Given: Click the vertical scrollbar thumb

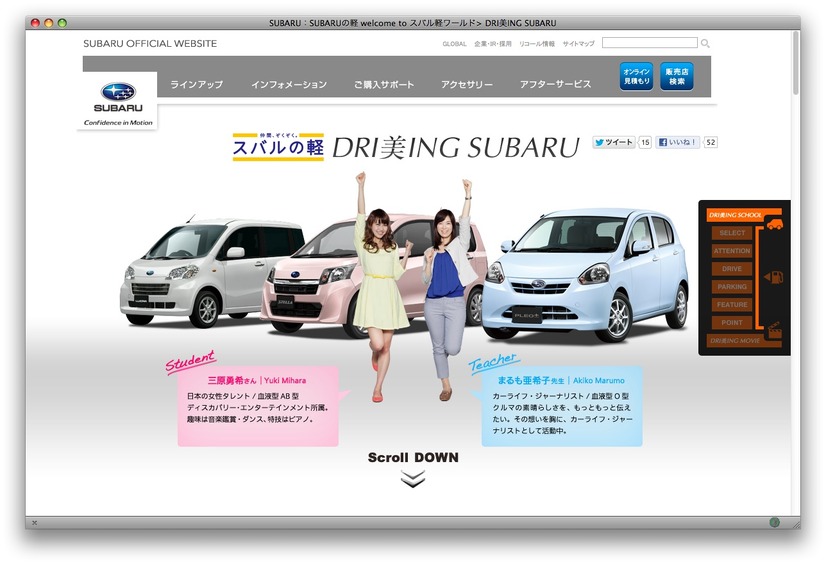Looking at the screenshot, I should [x=795, y=63].
